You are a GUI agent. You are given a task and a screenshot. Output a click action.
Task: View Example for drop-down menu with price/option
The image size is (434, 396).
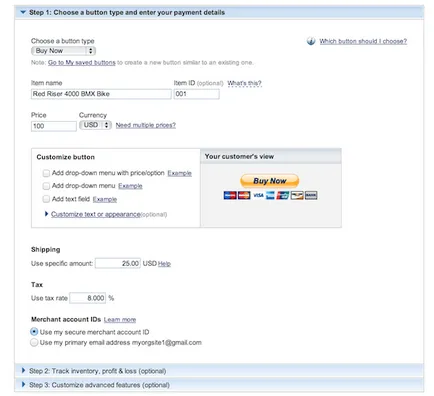point(179,173)
